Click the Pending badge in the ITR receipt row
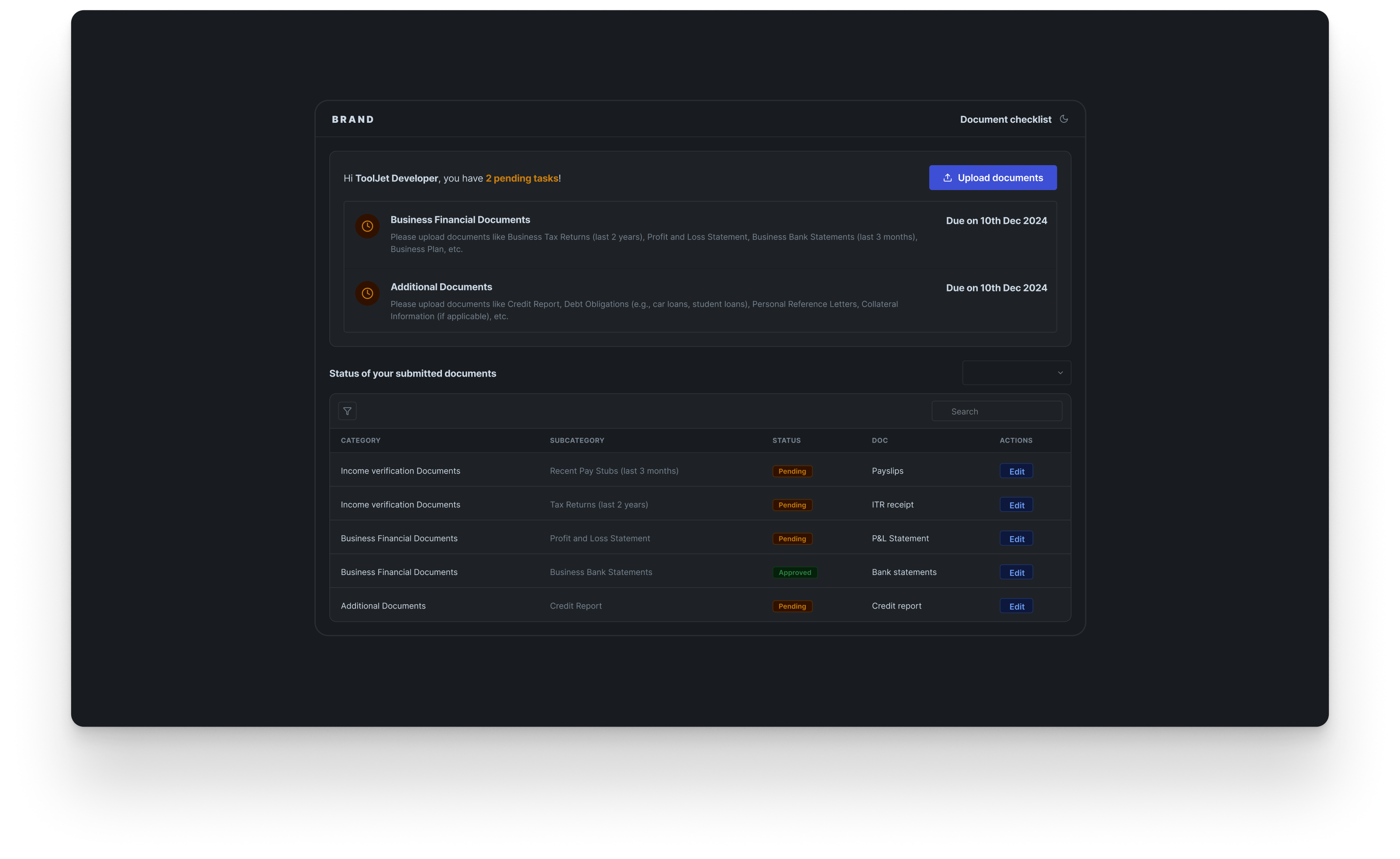Image resolution: width=1400 pixels, height=859 pixels. [792, 505]
